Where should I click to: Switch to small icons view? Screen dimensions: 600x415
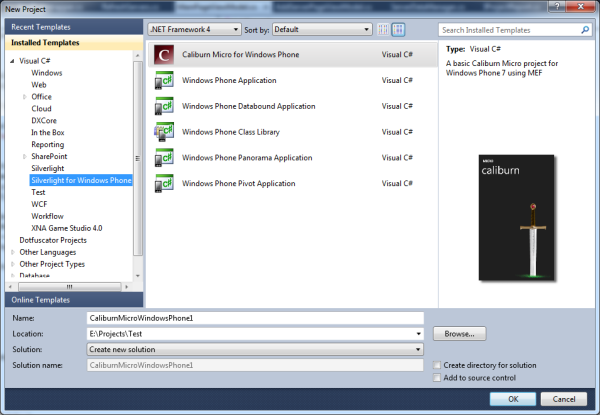point(383,29)
